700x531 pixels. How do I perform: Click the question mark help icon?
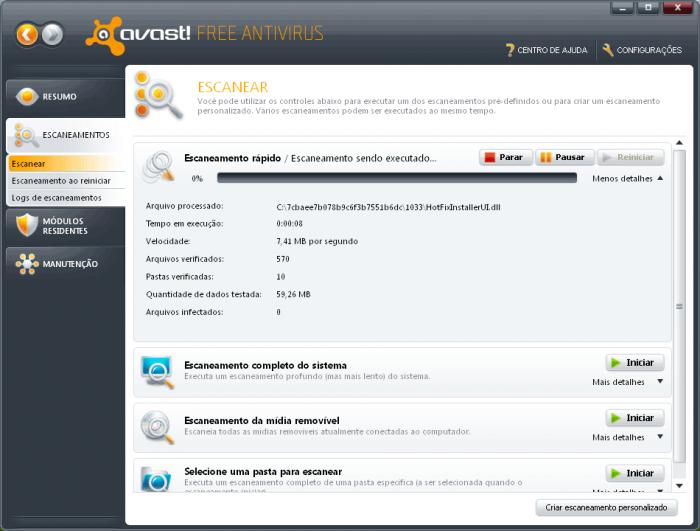tap(510, 50)
